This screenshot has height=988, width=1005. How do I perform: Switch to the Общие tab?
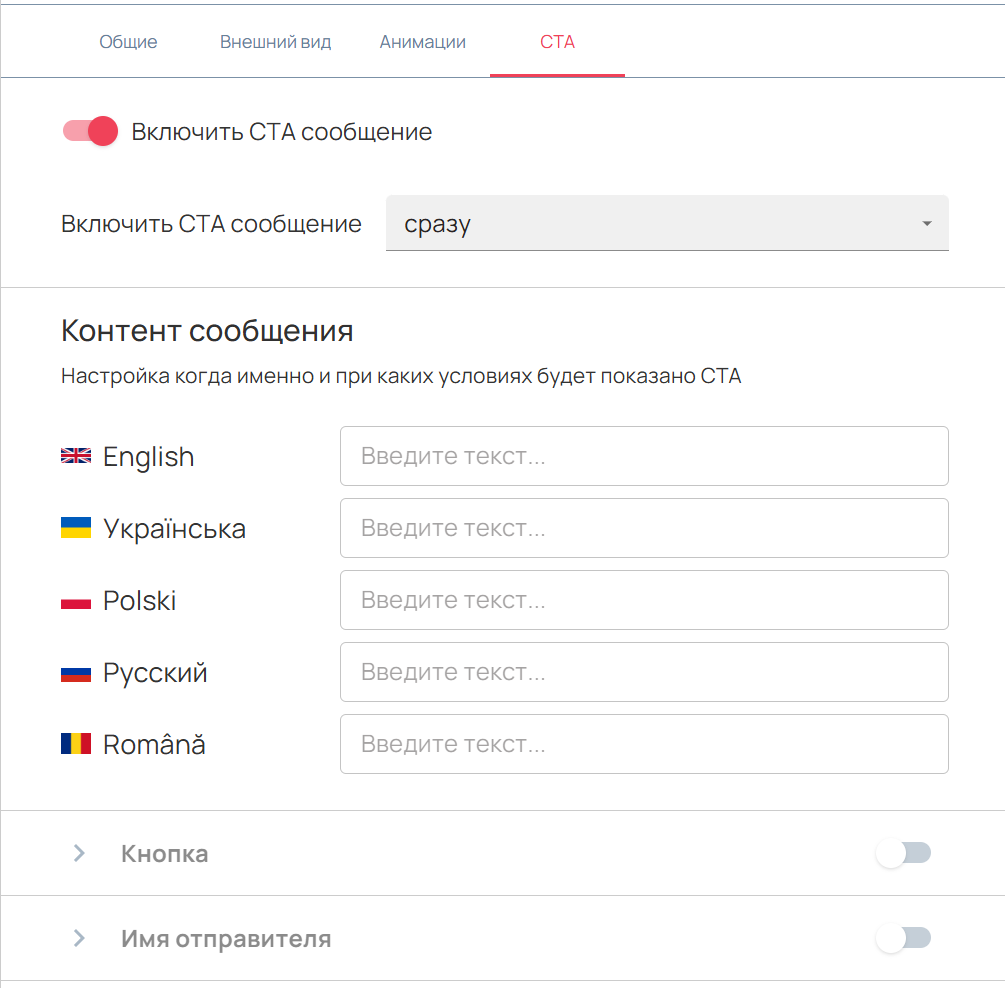[128, 42]
